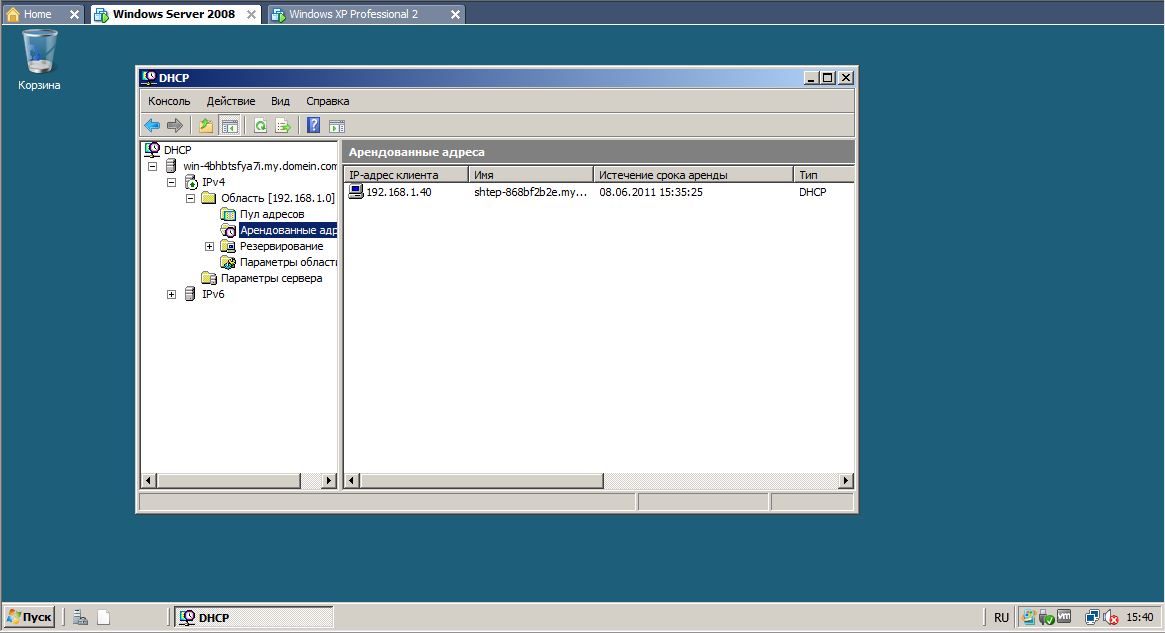Open Help with the blue question-mark icon
1165x633 pixels.
[x=314, y=126]
